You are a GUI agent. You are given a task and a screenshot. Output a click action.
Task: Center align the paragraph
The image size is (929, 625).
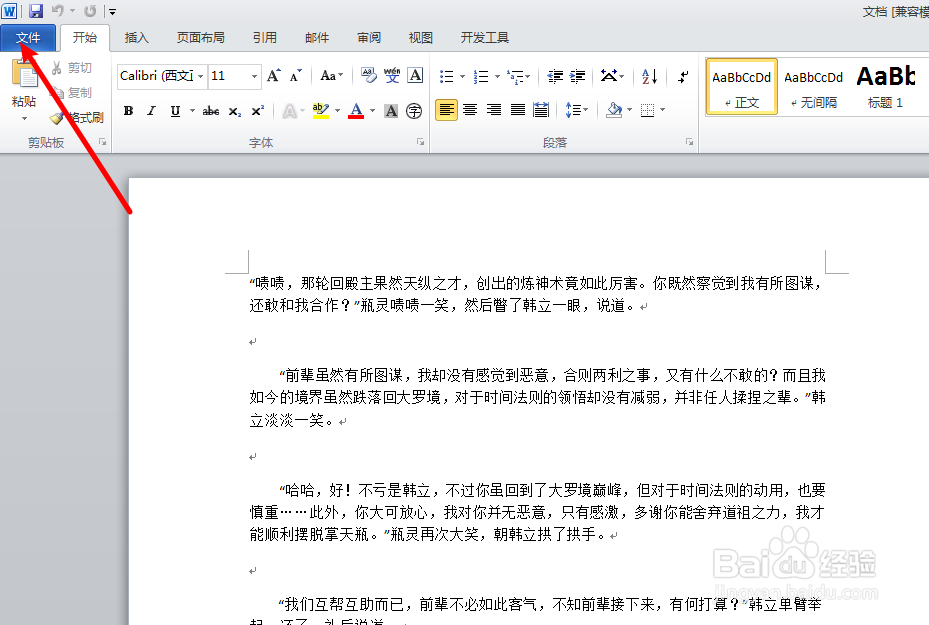tap(470, 110)
